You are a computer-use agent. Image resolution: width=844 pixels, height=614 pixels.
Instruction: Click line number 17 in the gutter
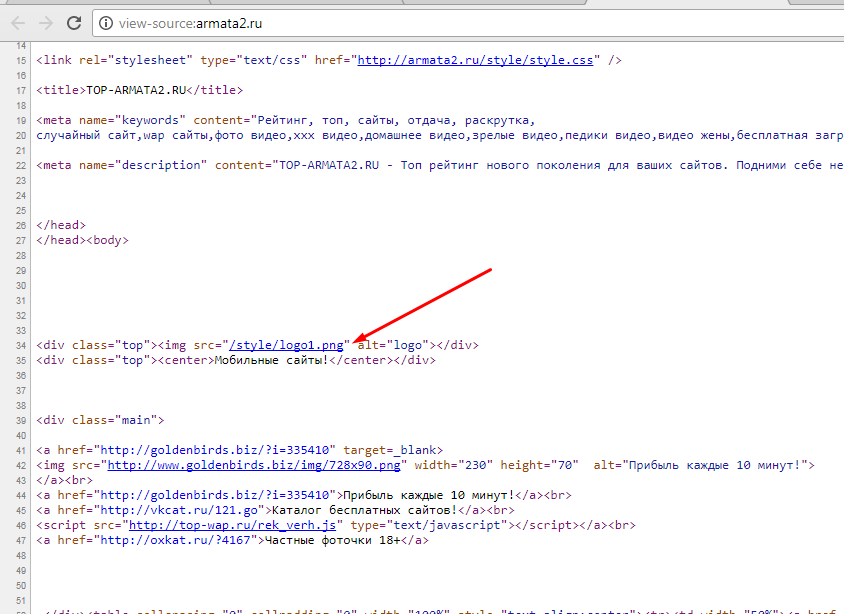[23, 90]
